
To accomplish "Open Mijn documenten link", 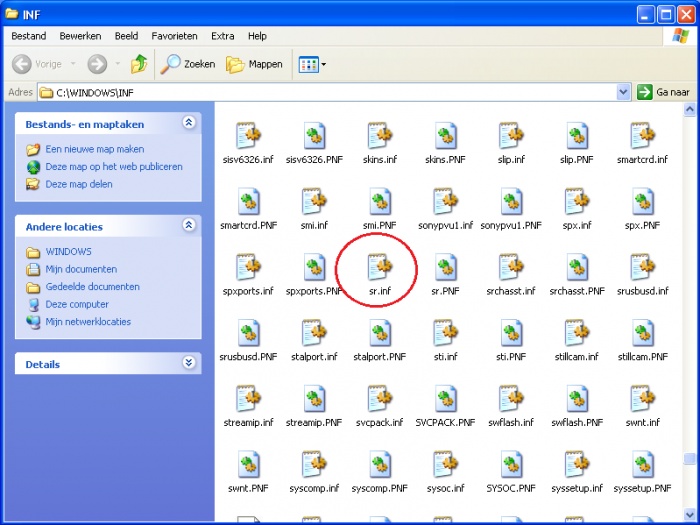I will point(81,269).
